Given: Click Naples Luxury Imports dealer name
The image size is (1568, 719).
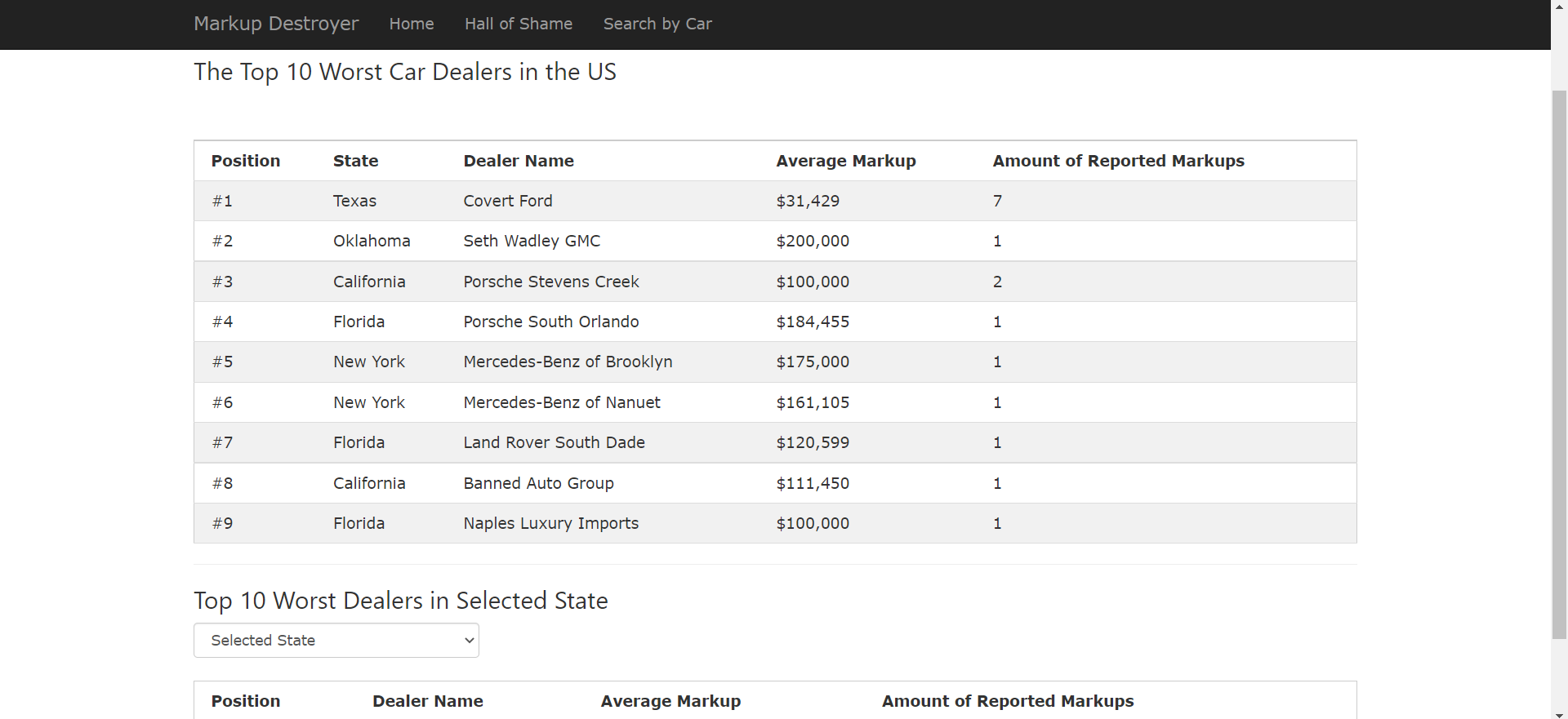Looking at the screenshot, I should tap(551, 523).
